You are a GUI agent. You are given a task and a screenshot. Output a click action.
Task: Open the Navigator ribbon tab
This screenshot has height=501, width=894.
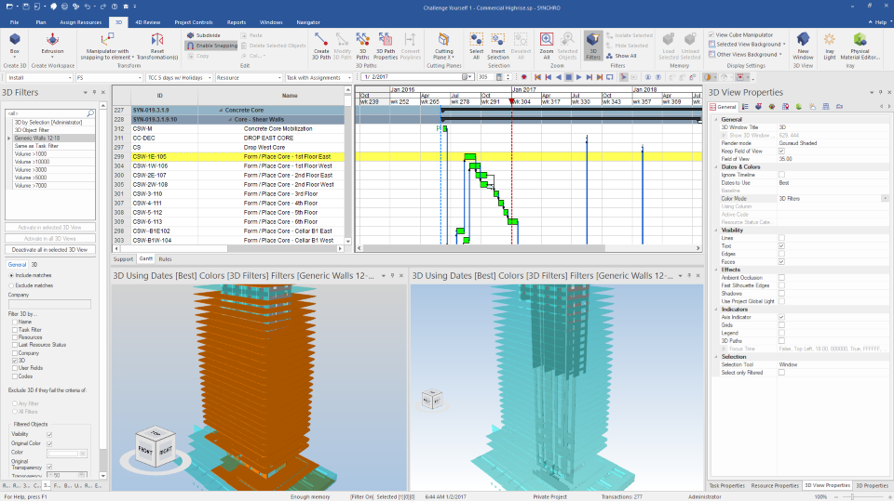[x=308, y=22]
